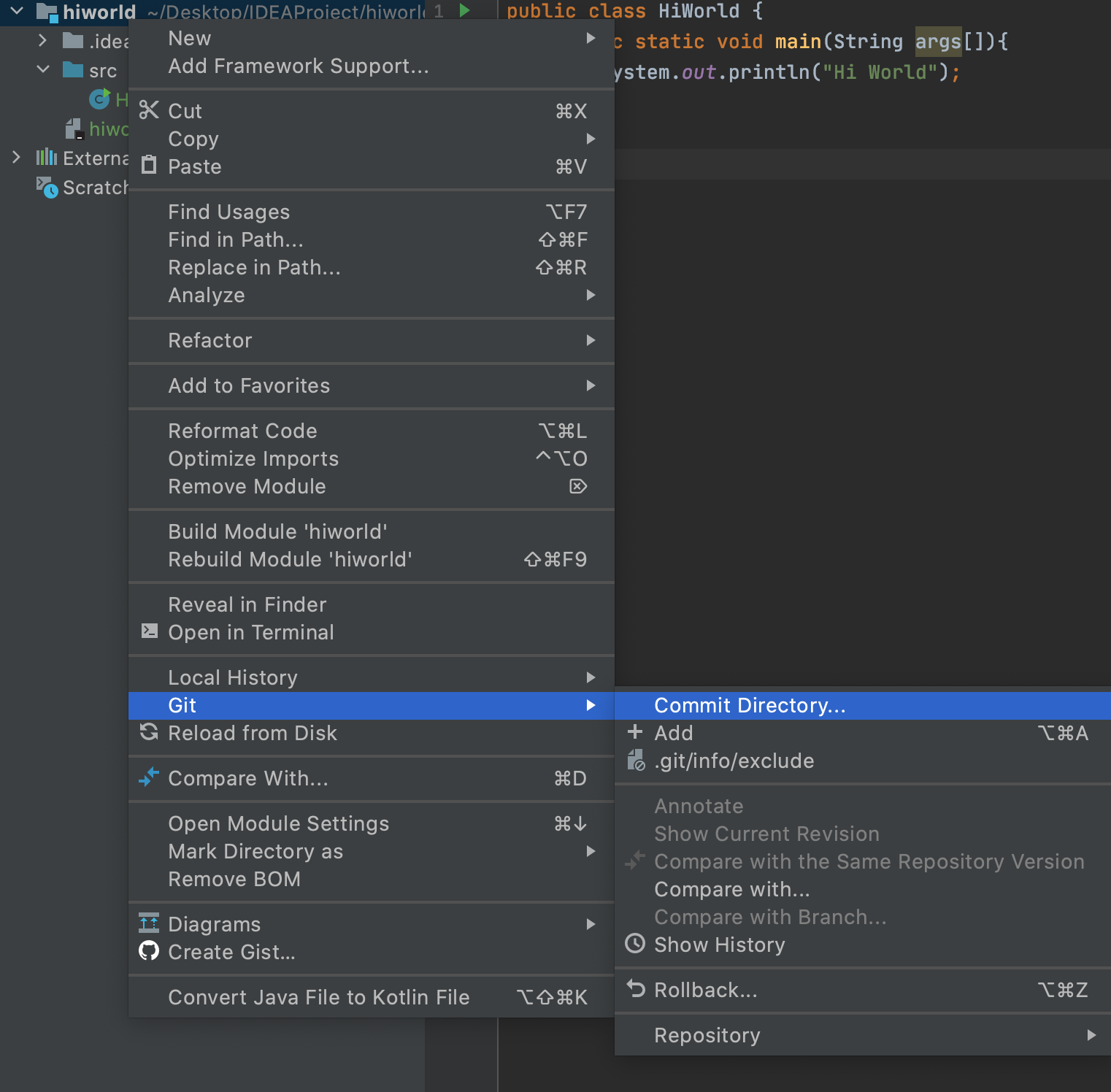Click the .git/info/exclude file icon
Screen dimensions: 1111x1092
click(x=636, y=760)
